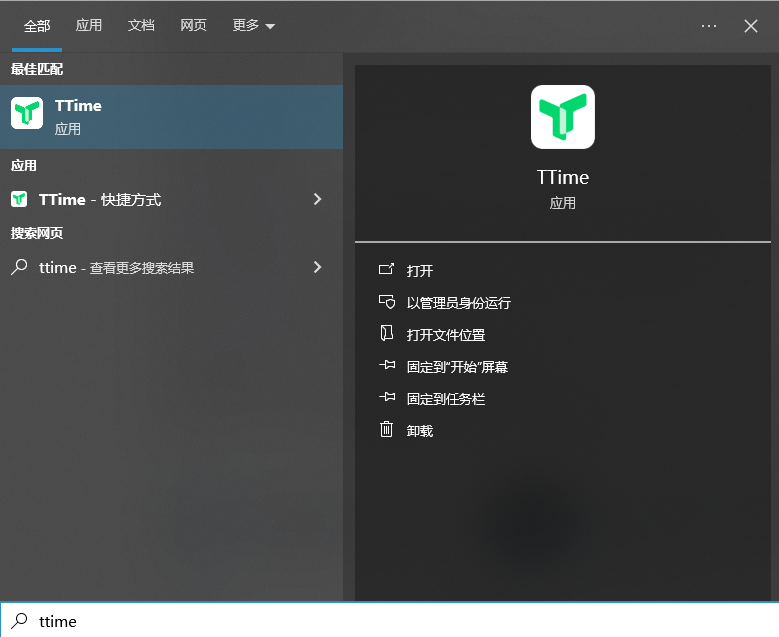This screenshot has width=779, height=637.
Task: Choose 打开 to launch TTime
Action: pyautogui.click(x=420, y=271)
